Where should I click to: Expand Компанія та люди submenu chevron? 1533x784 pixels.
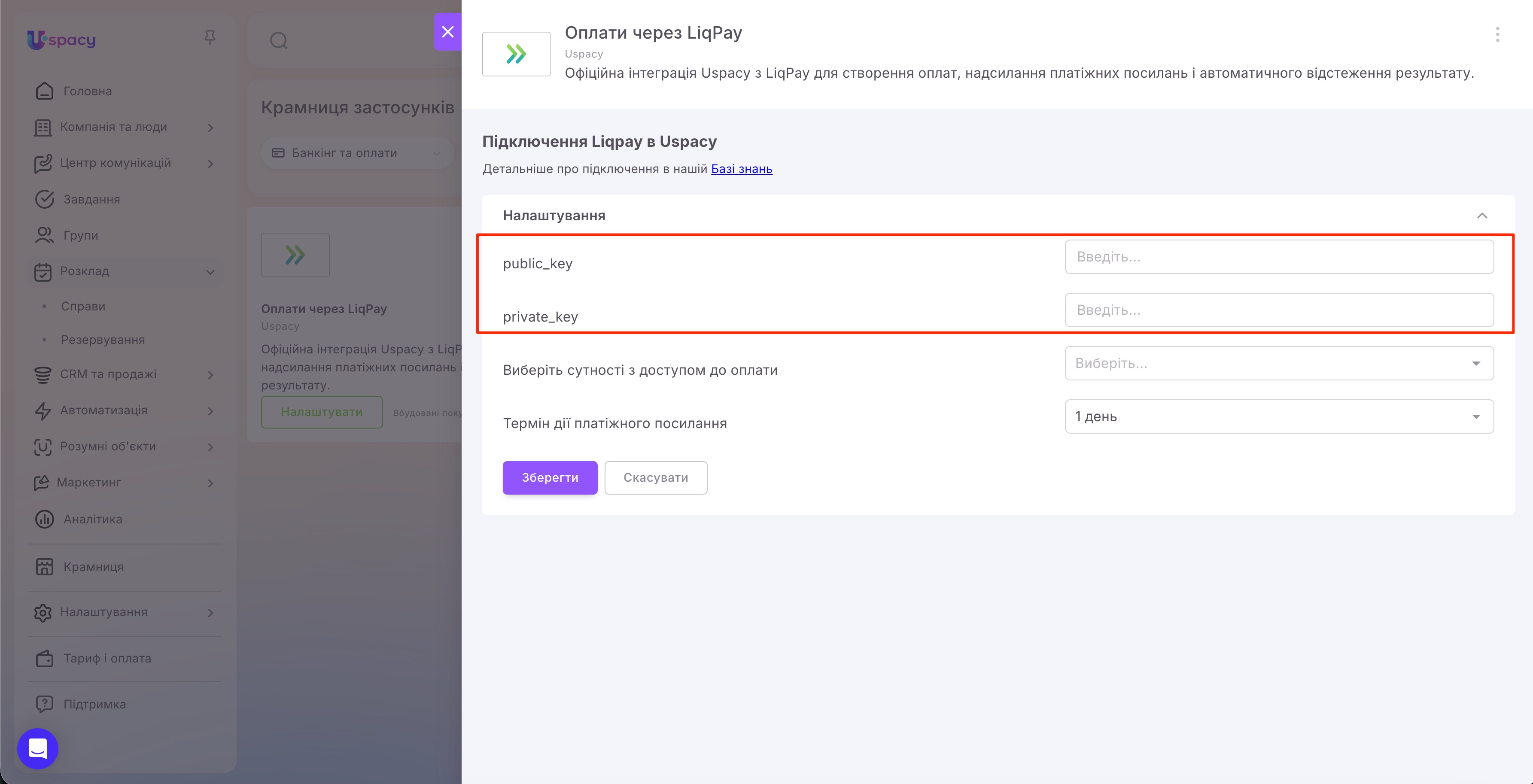pyautogui.click(x=211, y=127)
